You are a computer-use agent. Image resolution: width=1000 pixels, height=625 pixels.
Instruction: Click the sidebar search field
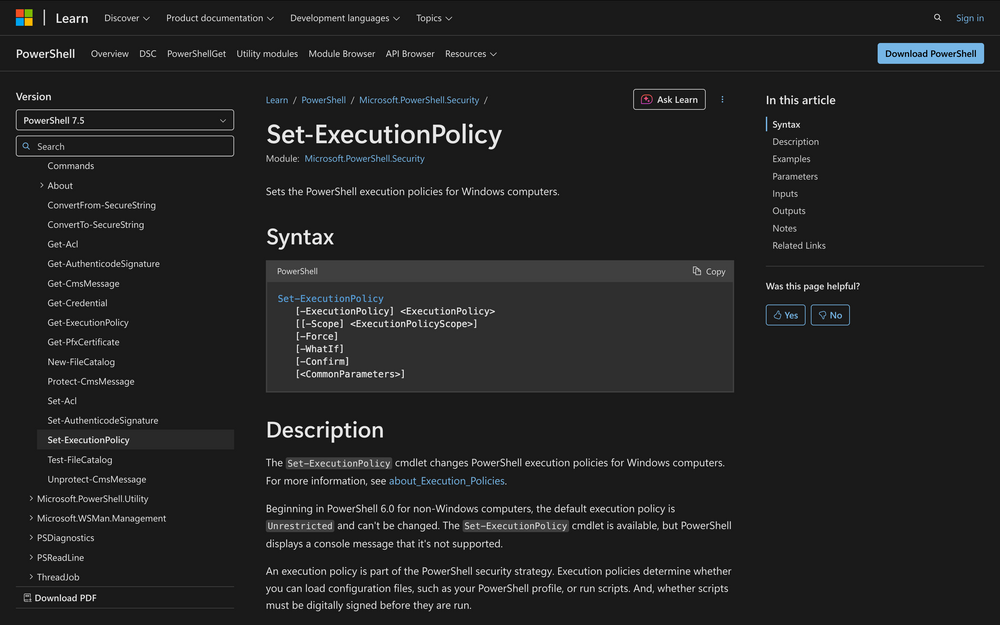click(124, 145)
